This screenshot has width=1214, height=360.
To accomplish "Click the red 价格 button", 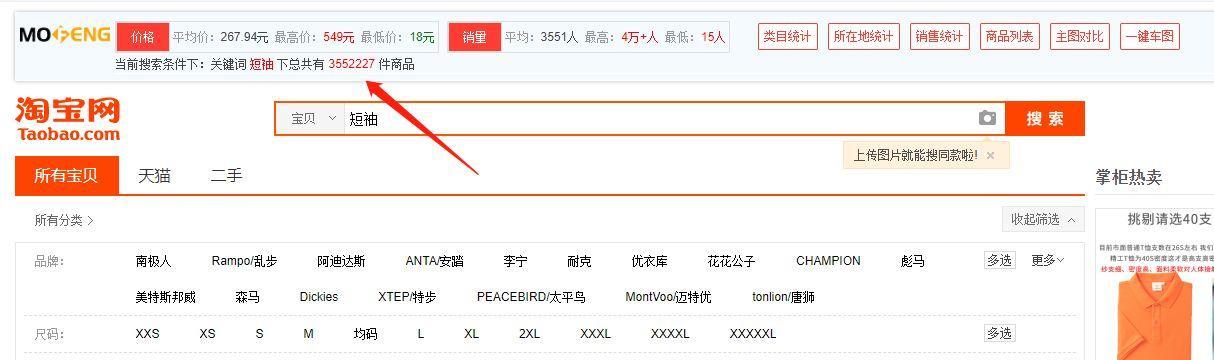I will 142,37.
